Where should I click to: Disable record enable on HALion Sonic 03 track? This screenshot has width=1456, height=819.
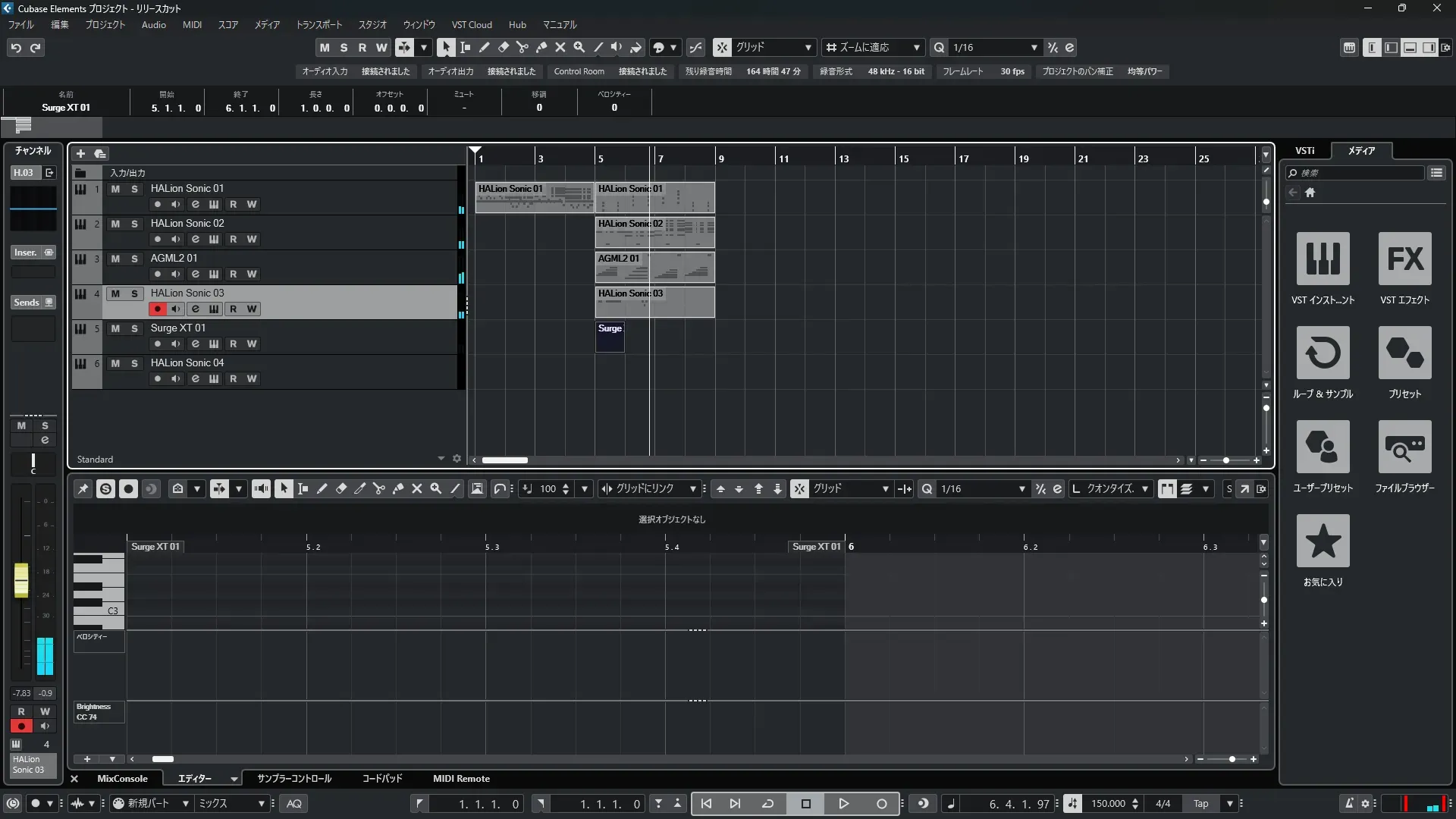[x=157, y=309]
